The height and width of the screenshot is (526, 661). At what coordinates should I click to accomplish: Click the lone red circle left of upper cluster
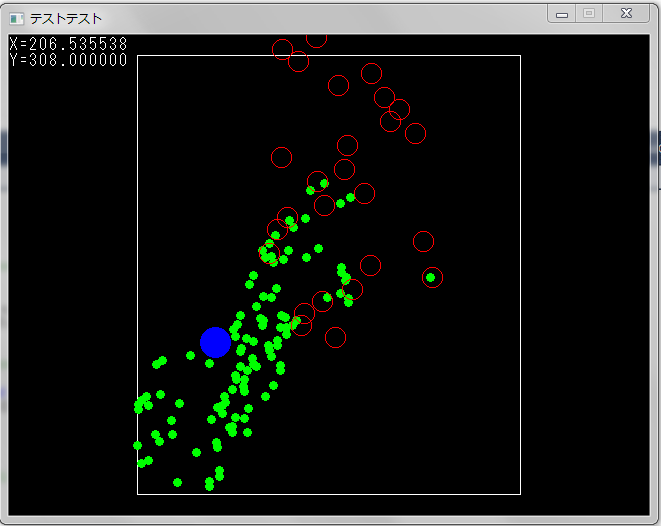(x=281, y=157)
